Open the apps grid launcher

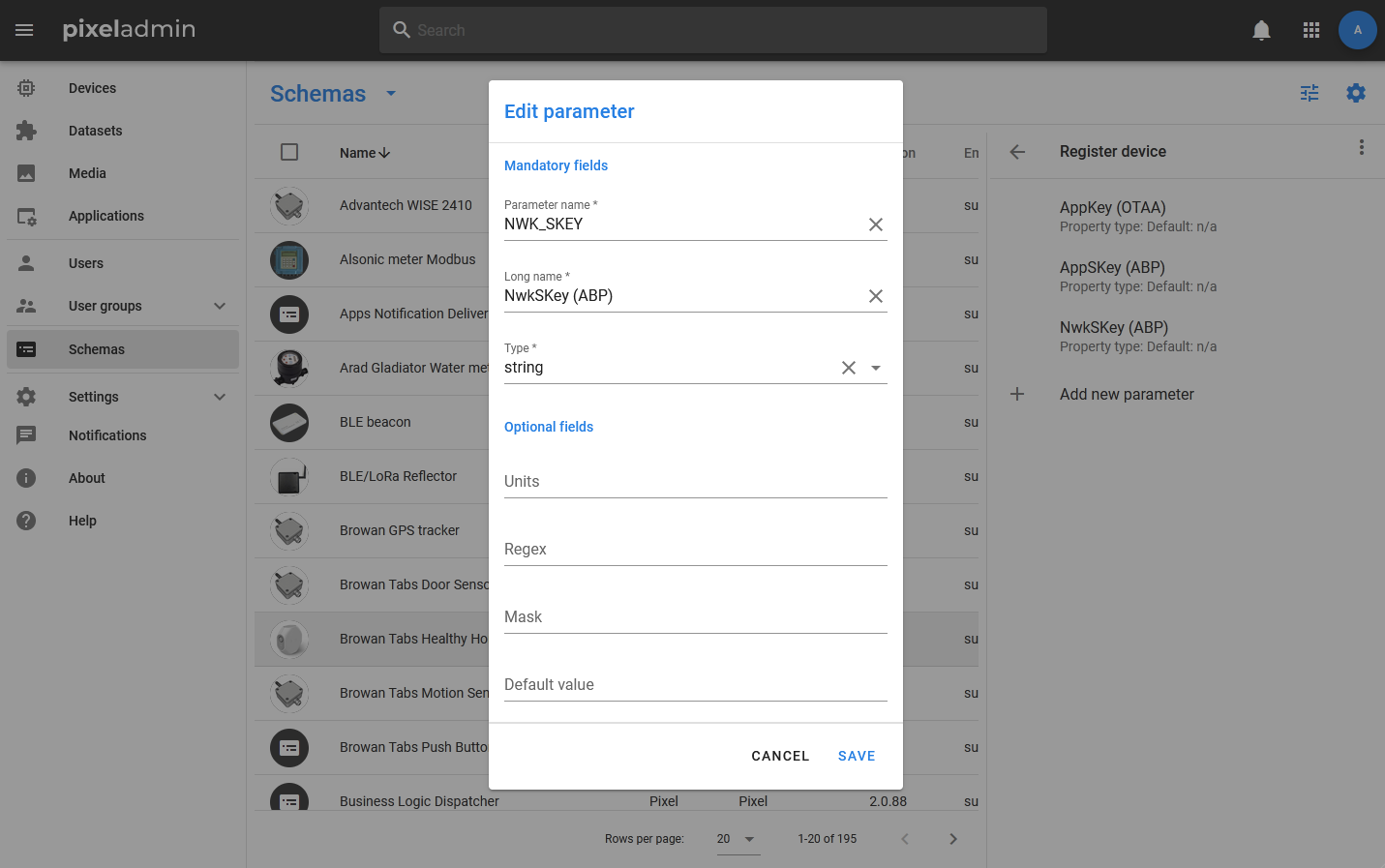coord(1311,30)
